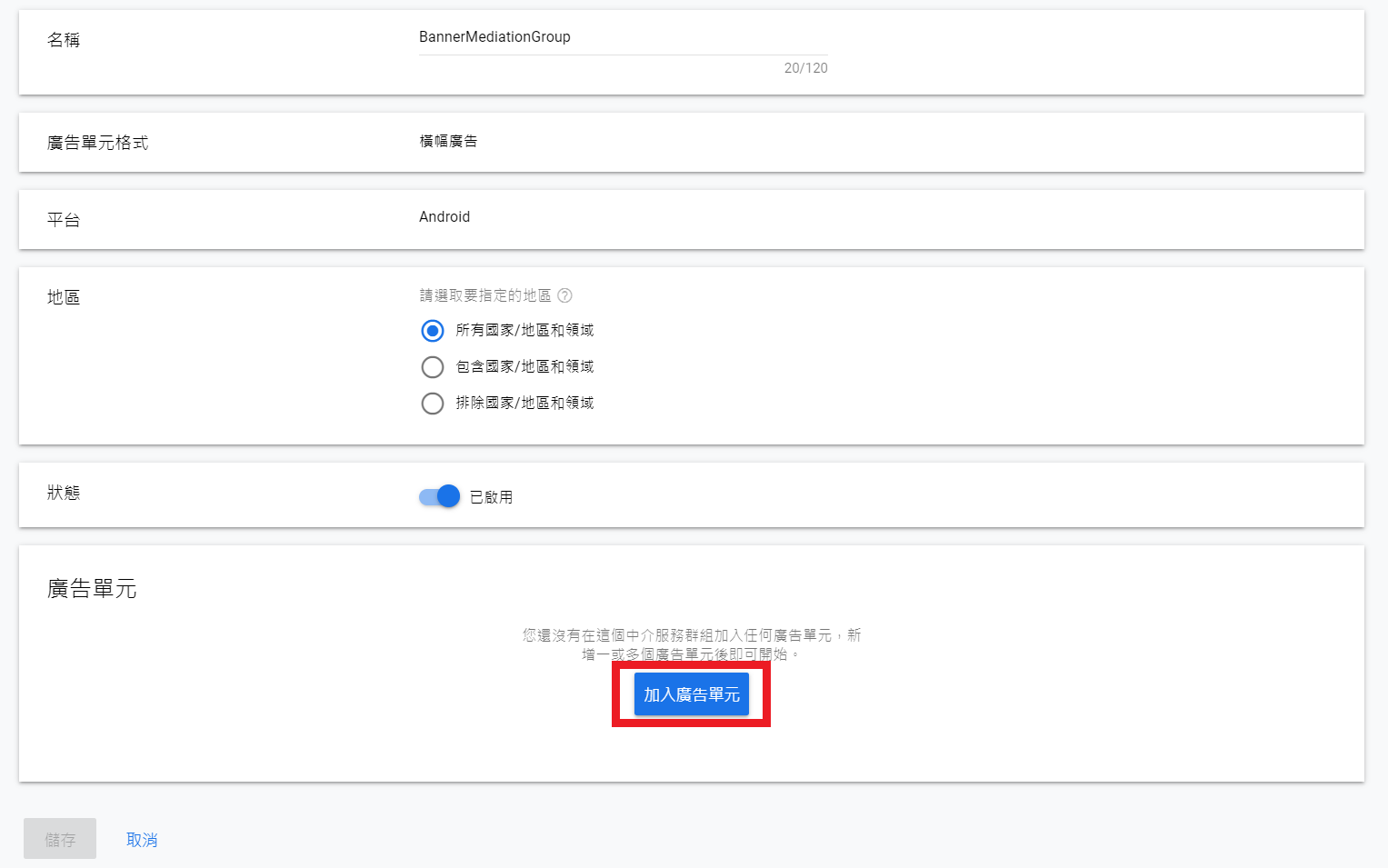Click the 地區 label
1388x868 pixels.
[x=64, y=297]
